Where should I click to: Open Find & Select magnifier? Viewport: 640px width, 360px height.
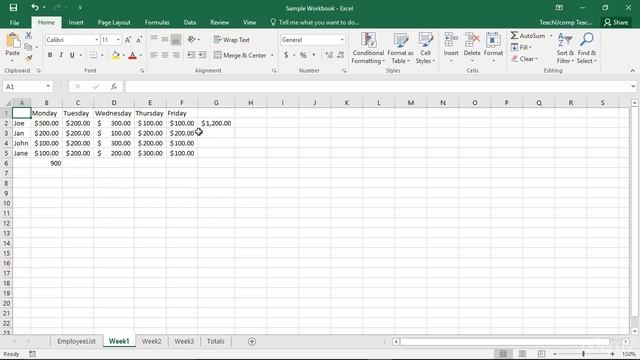(x=587, y=48)
